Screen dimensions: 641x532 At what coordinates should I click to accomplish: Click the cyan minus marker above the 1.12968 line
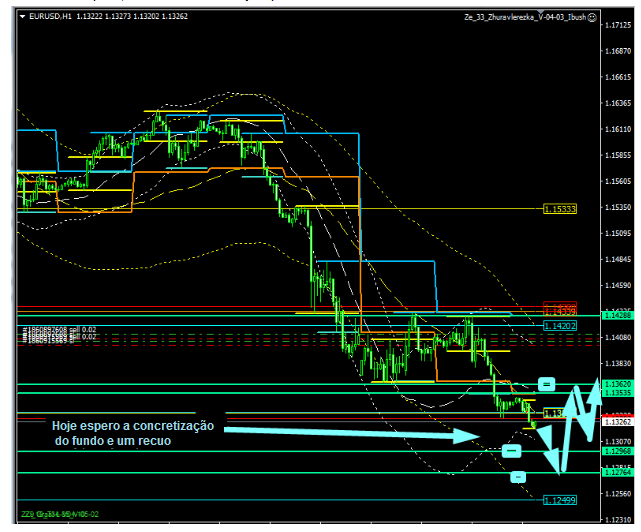tap(511, 451)
